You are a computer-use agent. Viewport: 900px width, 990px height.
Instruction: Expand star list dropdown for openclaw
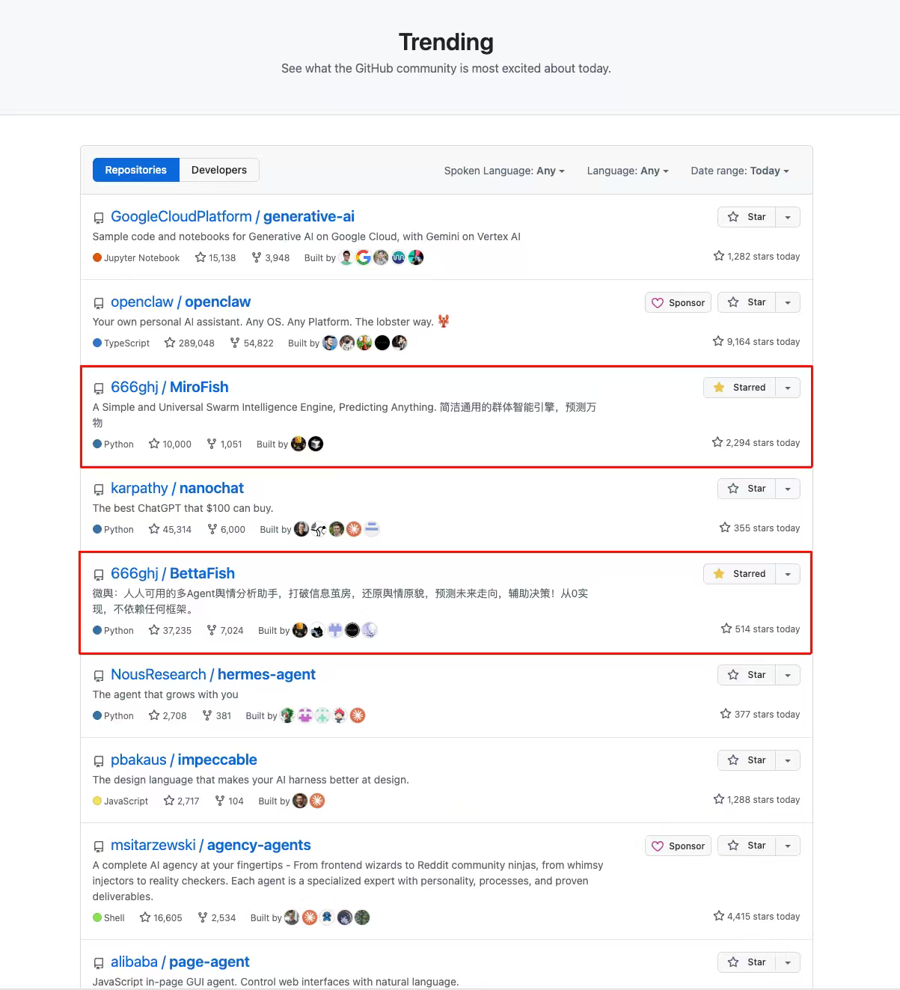(x=788, y=303)
